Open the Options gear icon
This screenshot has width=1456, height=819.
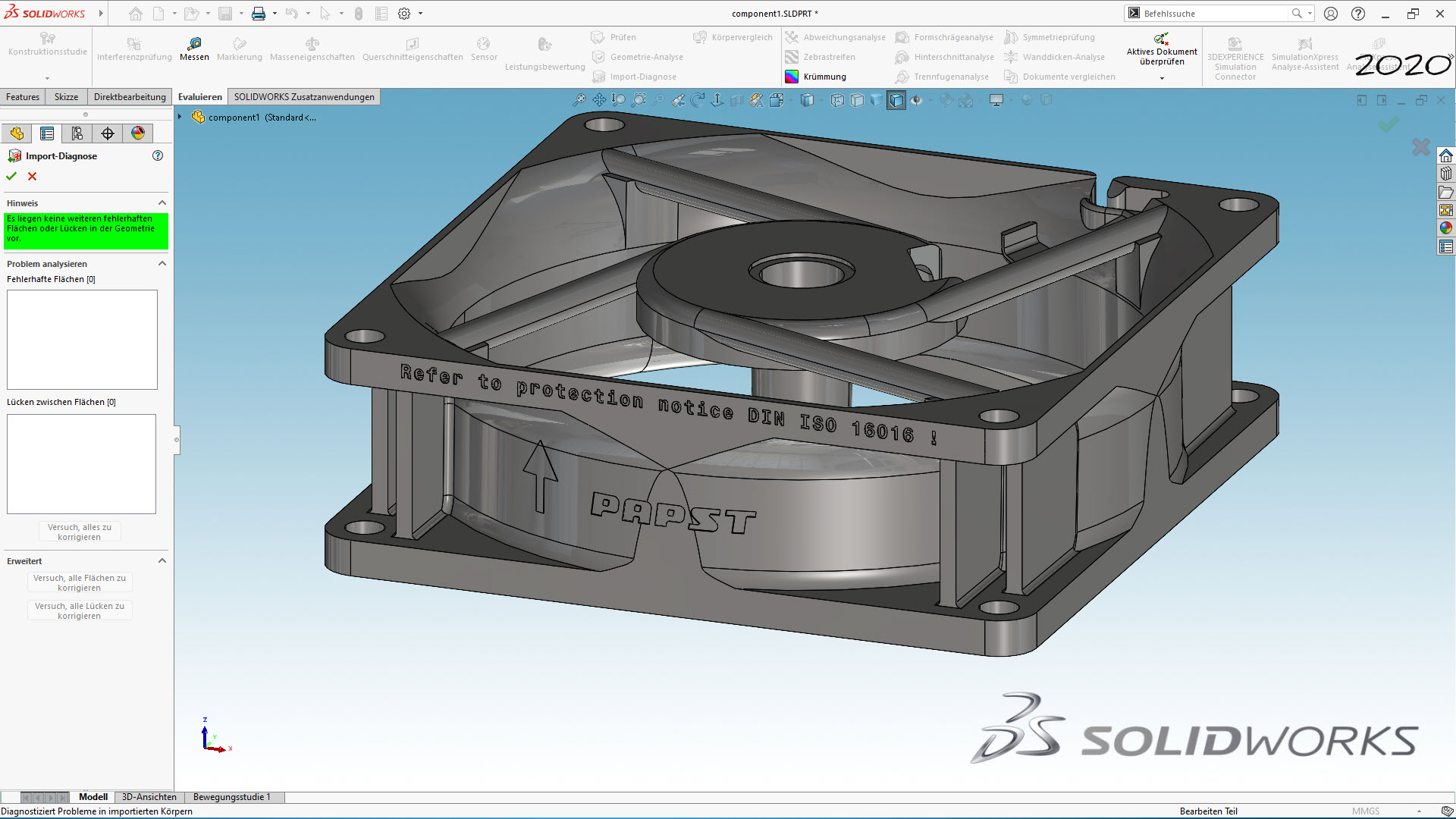(x=404, y=14)
